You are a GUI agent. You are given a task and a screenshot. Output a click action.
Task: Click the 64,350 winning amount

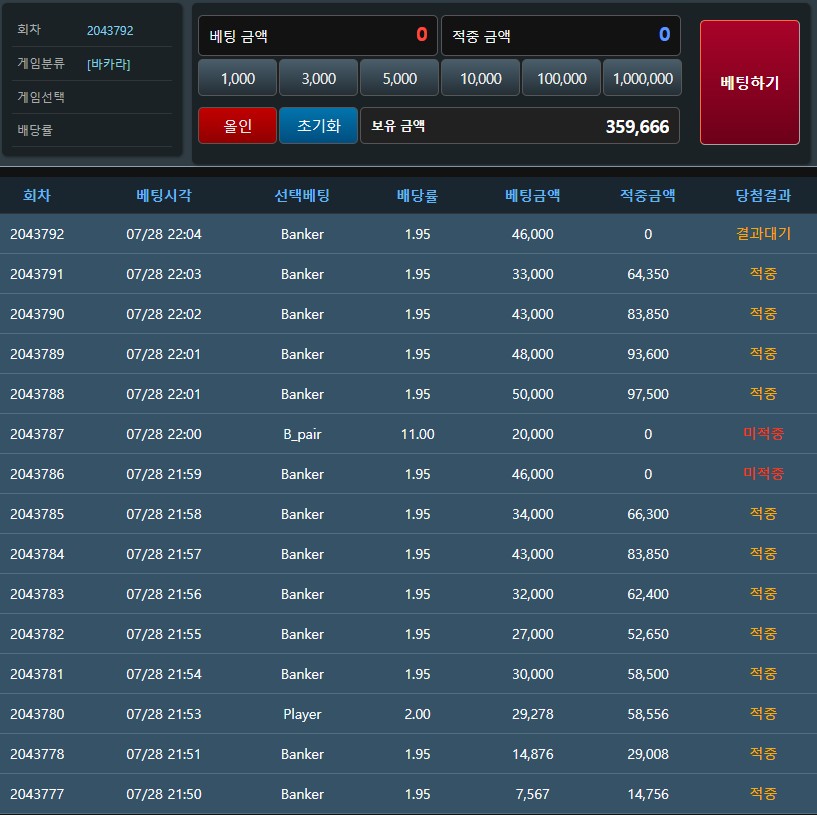tap(648, 274)
